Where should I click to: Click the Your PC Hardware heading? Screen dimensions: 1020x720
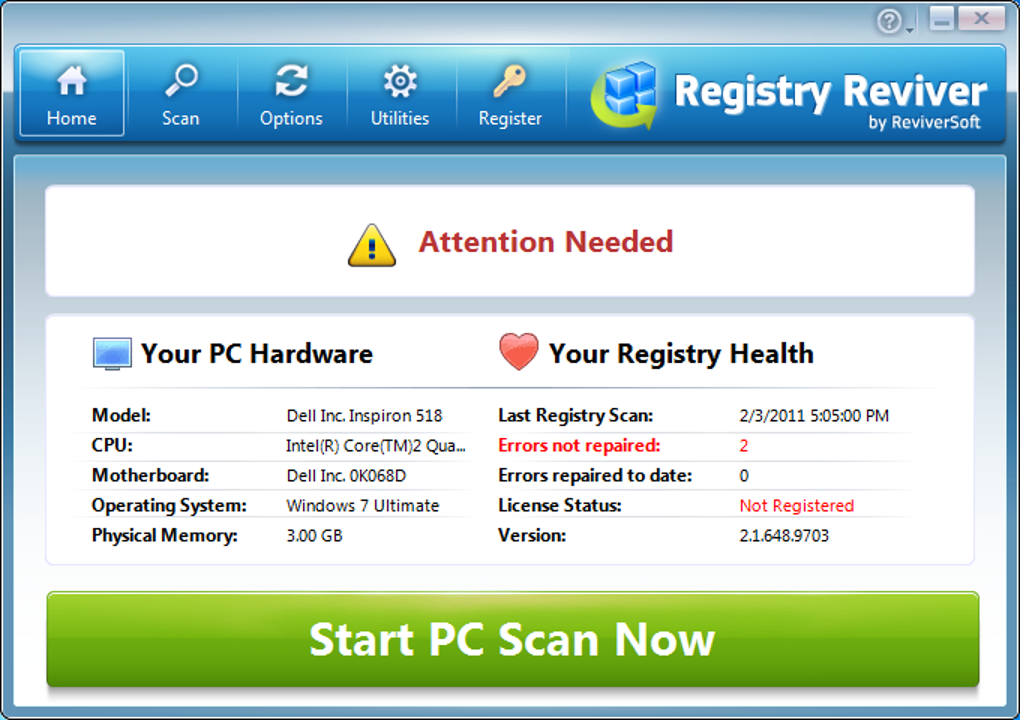[x=257, y=354]
